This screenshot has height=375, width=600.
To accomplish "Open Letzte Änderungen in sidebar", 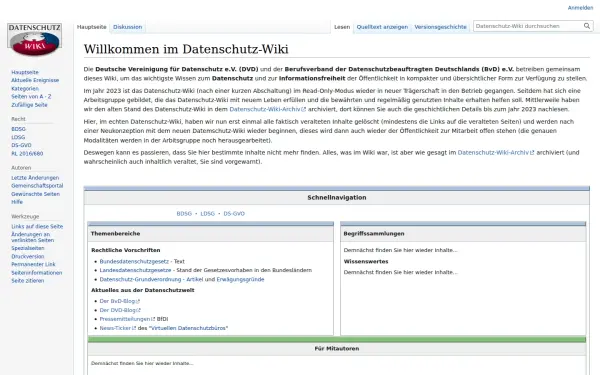I will tap(35, 178).
